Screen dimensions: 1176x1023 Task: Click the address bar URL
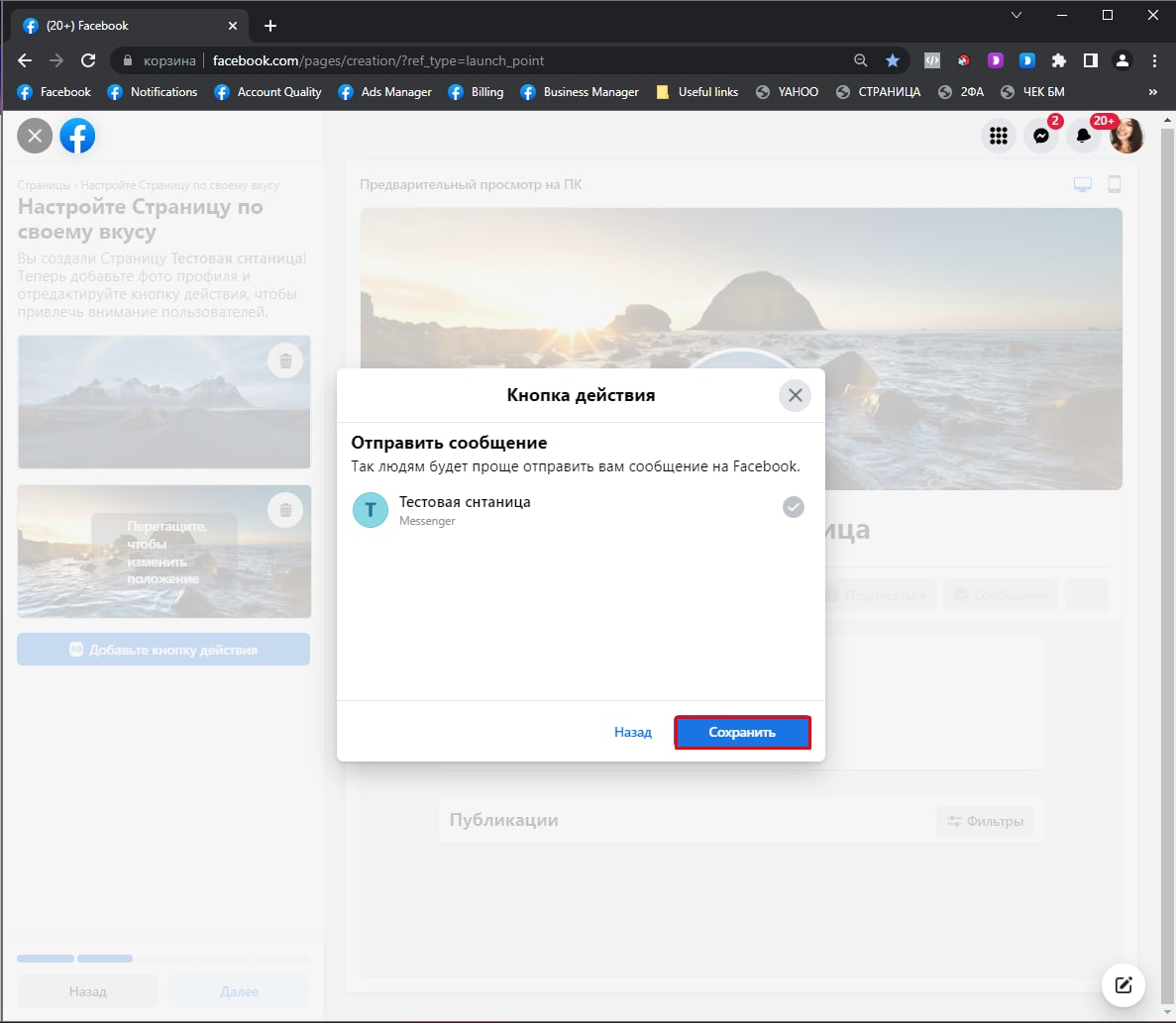coord(378,60)
